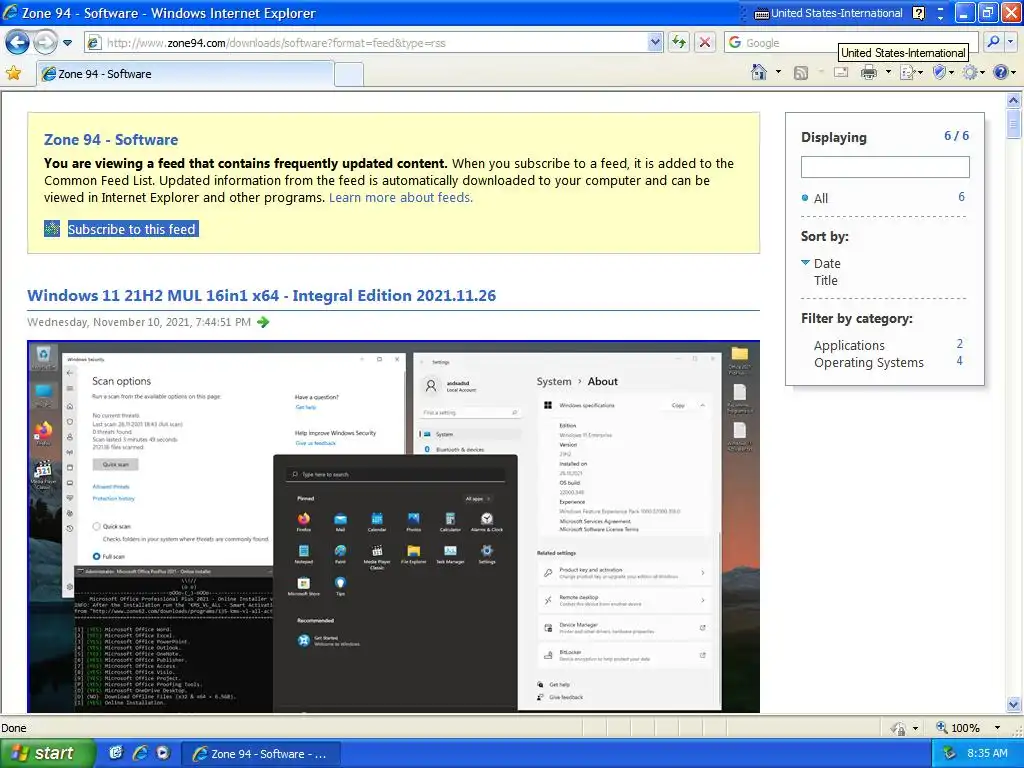
Task: Go back with the Back arrow button
Action: (x=18, y=43)
